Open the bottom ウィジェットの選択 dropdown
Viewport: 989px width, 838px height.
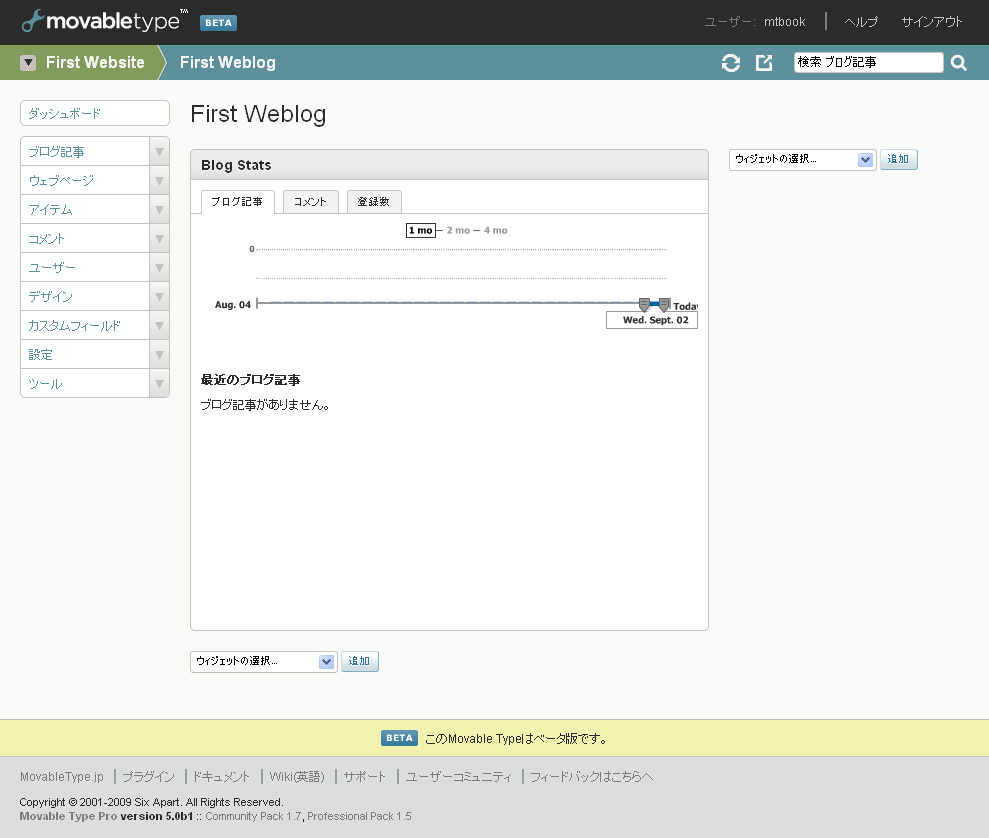tap(264, 661)
